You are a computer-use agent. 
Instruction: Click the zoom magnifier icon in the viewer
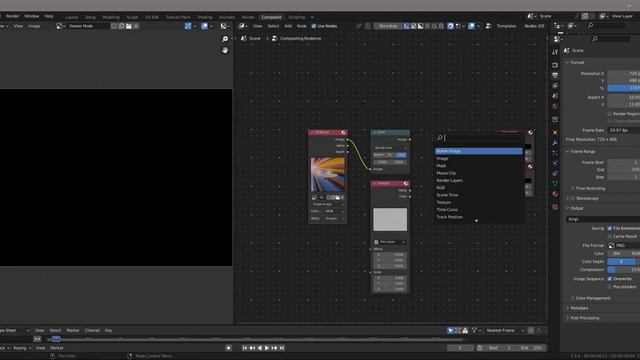point(225,39)
